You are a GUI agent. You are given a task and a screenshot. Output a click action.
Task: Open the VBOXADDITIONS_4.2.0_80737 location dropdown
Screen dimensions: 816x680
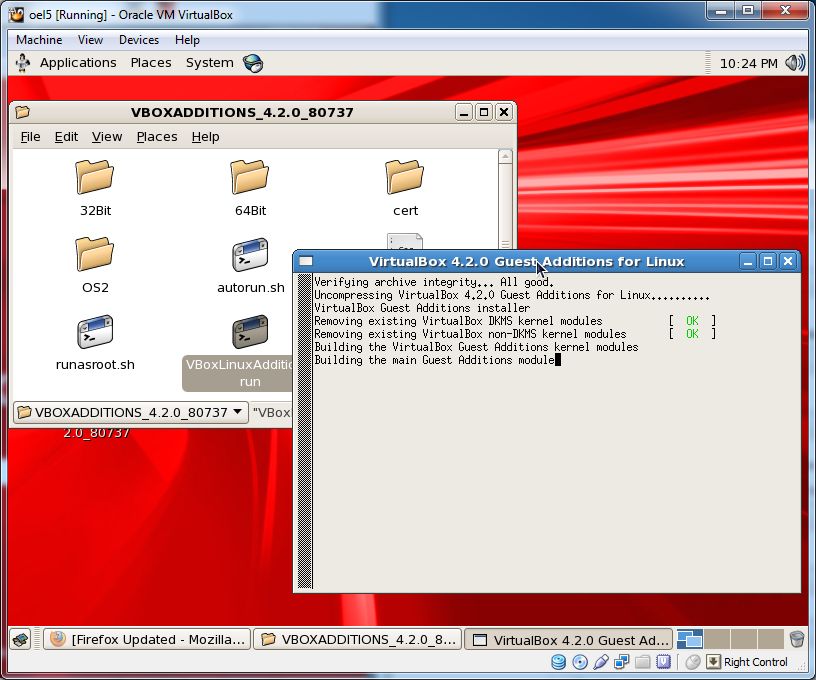(x=131, y=413)
